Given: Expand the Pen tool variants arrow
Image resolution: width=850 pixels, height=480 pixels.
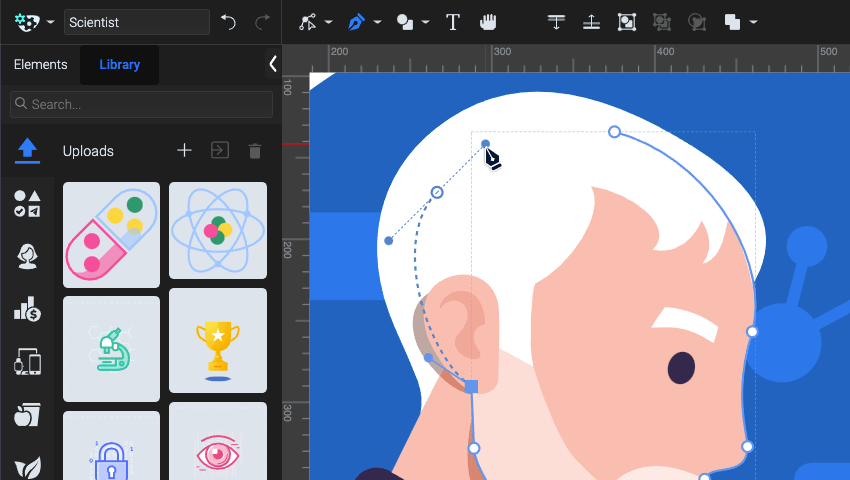Looking at the screenshot, I should (x=377, y=22).
